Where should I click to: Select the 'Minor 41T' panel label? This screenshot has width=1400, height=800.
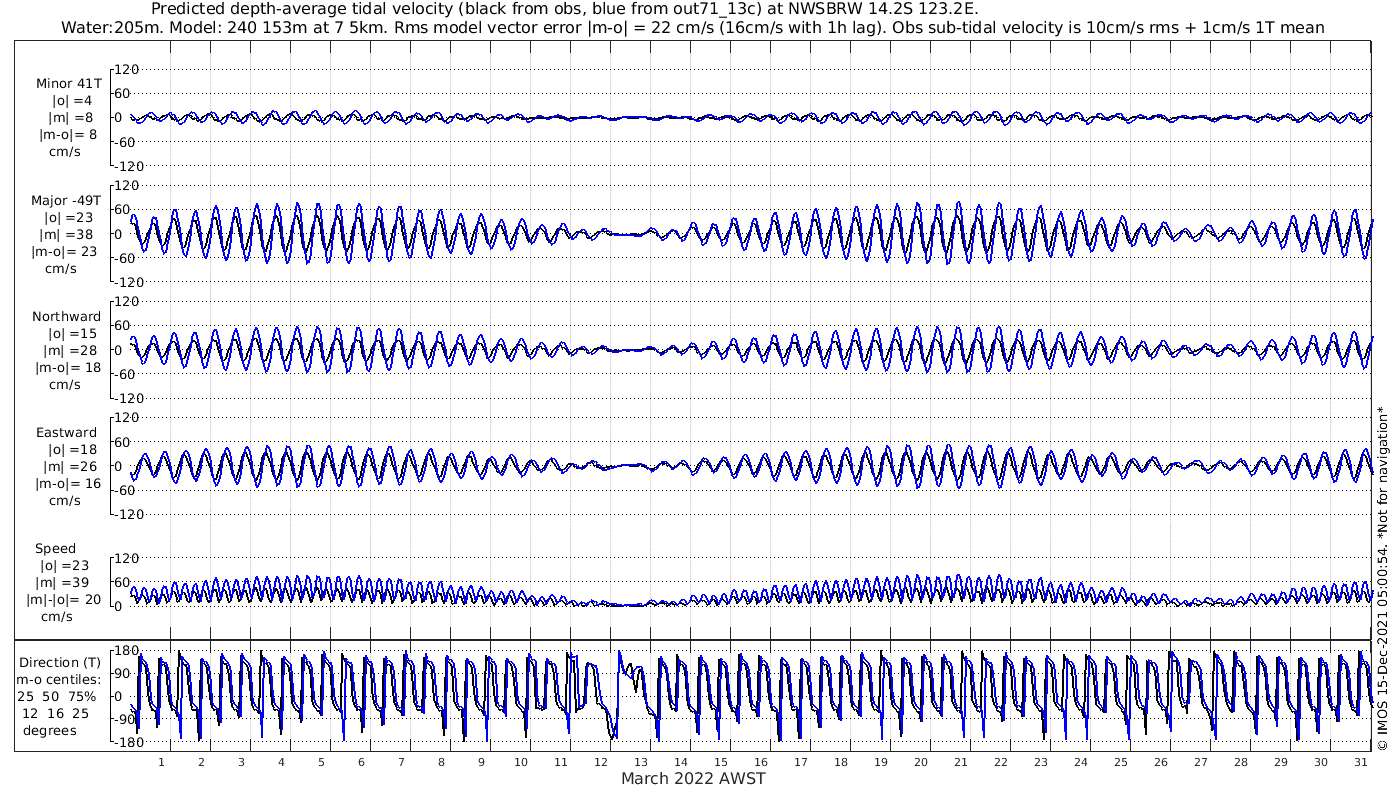pyautogui.click(x=68, y=84)
